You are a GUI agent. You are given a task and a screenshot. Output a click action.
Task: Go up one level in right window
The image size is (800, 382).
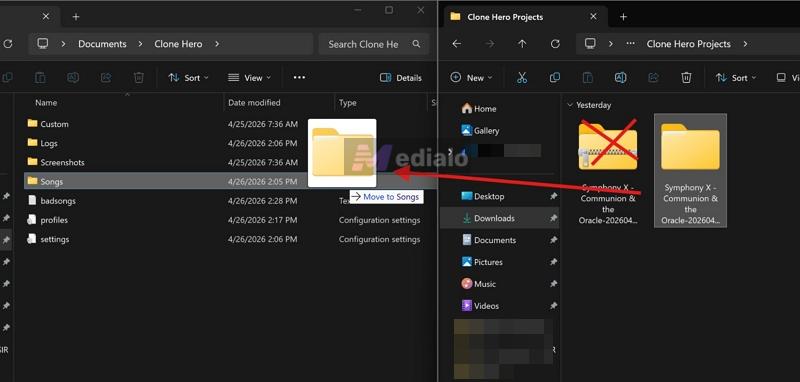(x=522, y=44)
